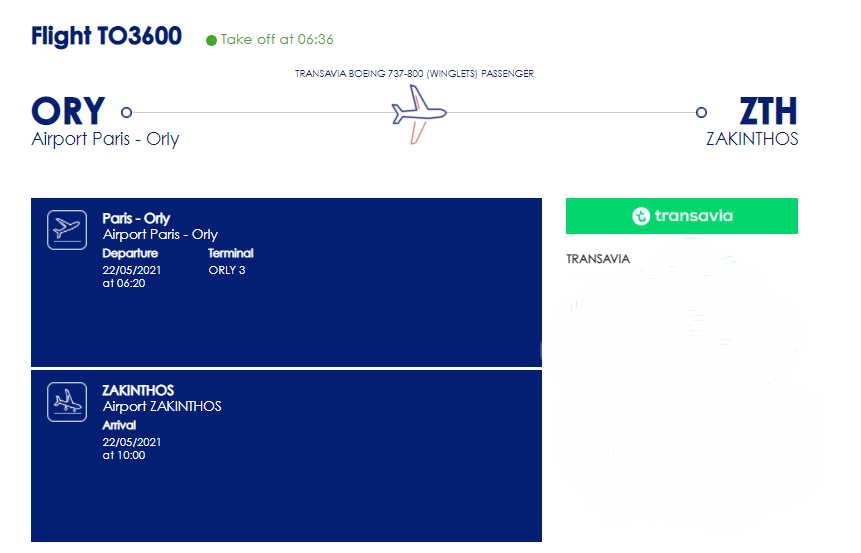Click the 'Take off at 06:36' status text

tap(277, 40)
